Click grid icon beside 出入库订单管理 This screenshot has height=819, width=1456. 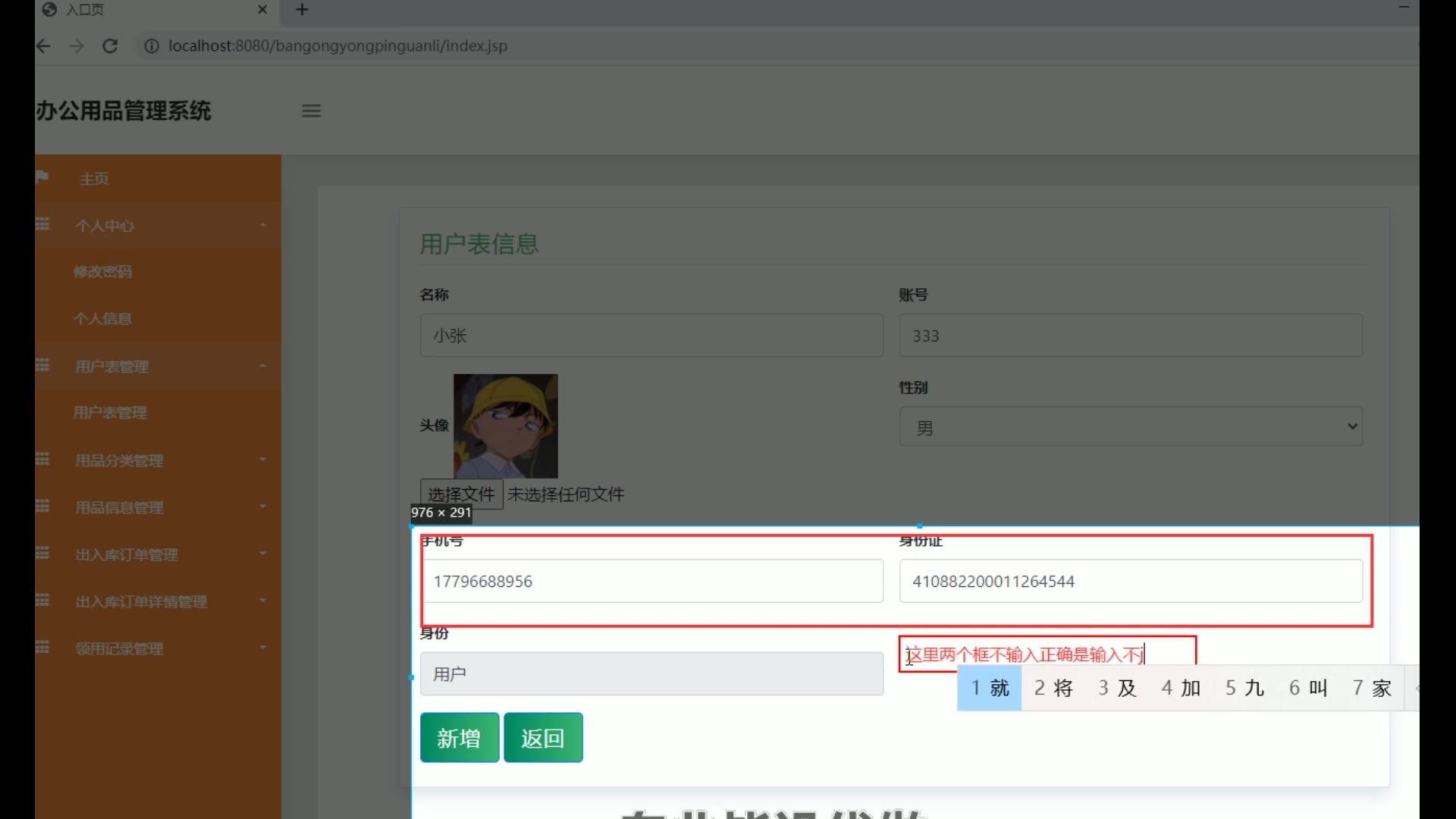pyautogui.click(x=42, y=554)
